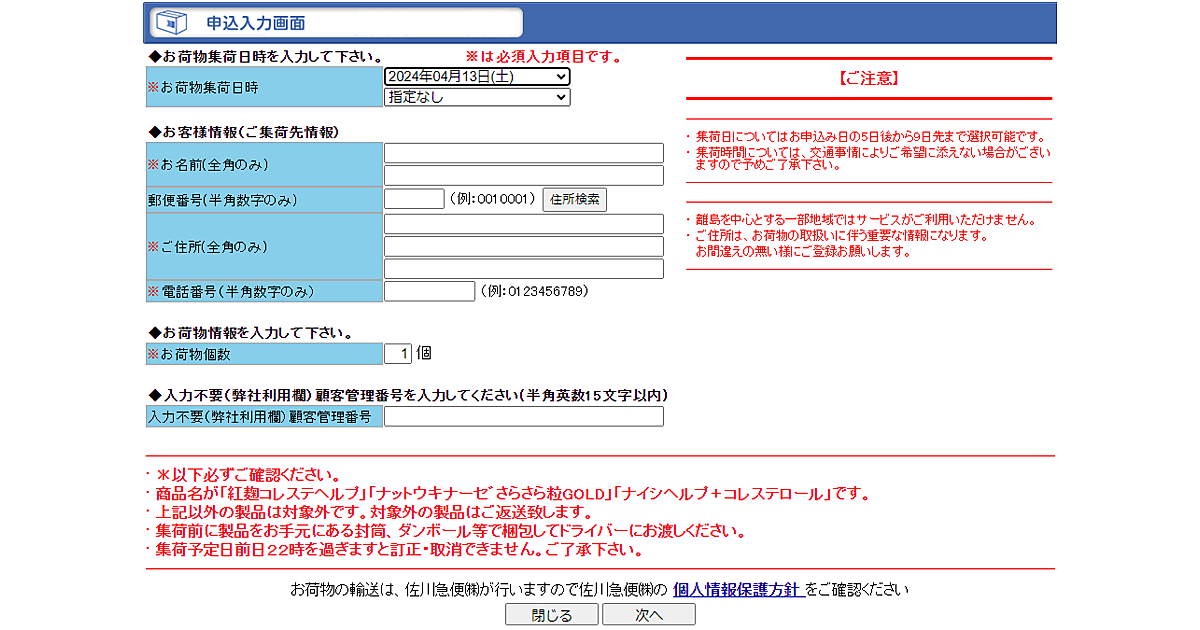The width and height of the screenshot is (1200, 630).
Task: Click the package box icon in header
Action: pos(174,22)
